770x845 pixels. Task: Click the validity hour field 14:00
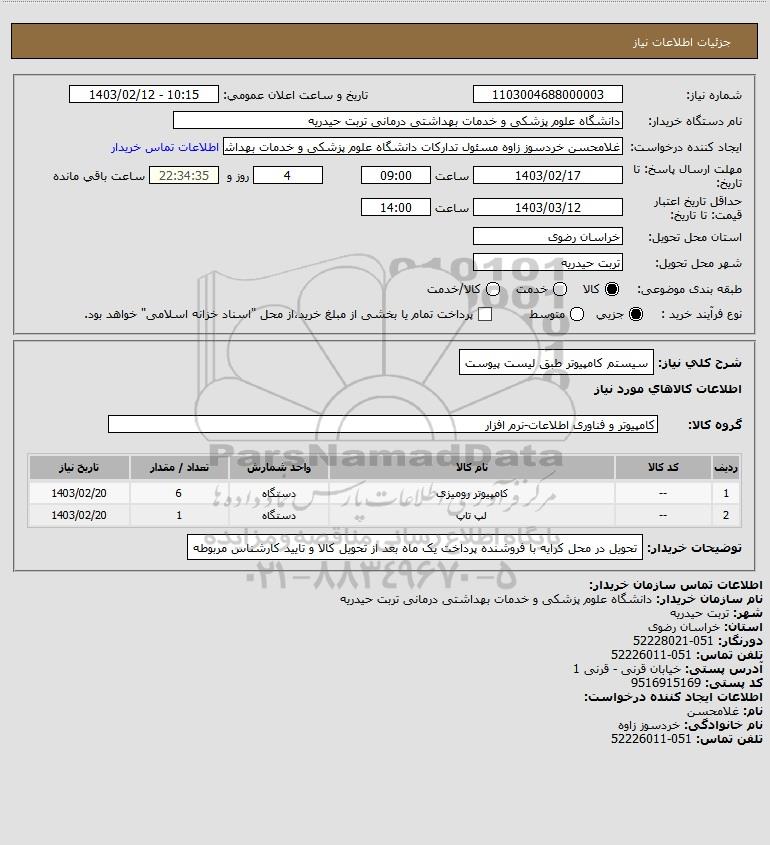point(396,207)
